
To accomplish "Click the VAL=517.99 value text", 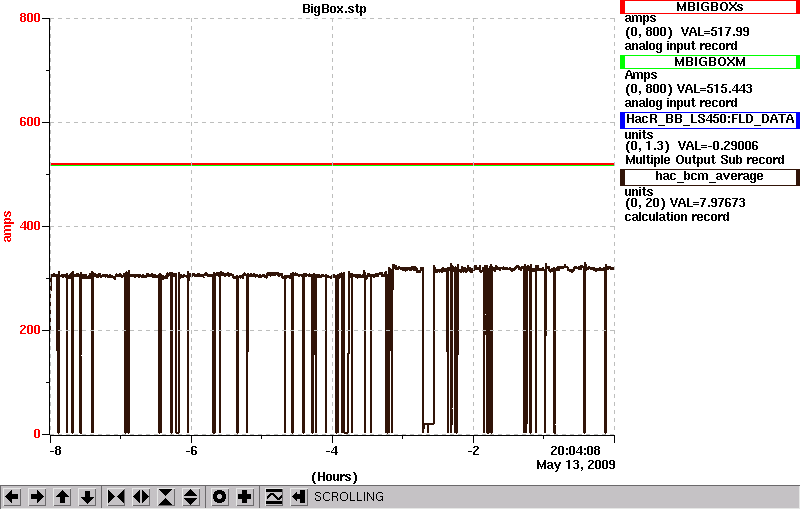I will tap(715, 32).
